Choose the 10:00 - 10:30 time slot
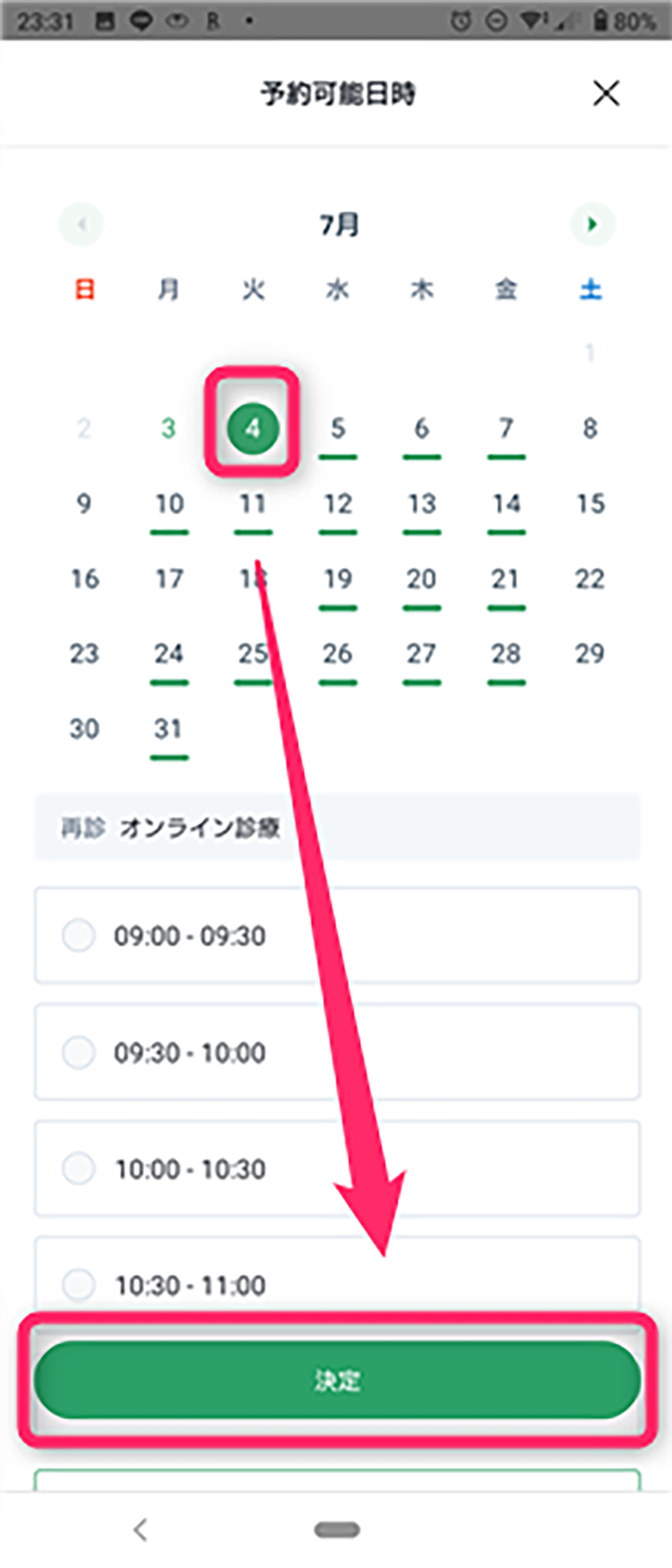The image size is (672, 1568). point(79,1169)
